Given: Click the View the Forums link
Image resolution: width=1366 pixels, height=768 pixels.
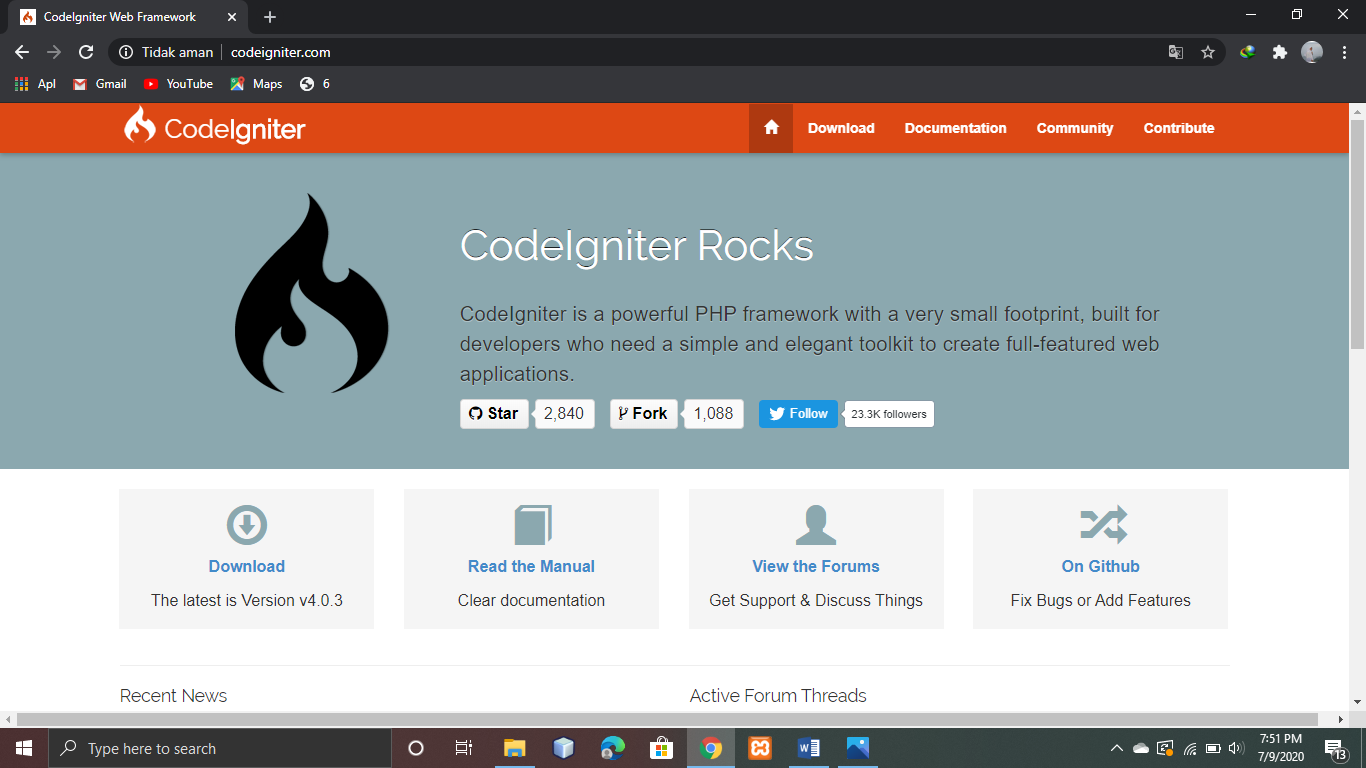Looking at the screenshot, I should pos(816,566).
